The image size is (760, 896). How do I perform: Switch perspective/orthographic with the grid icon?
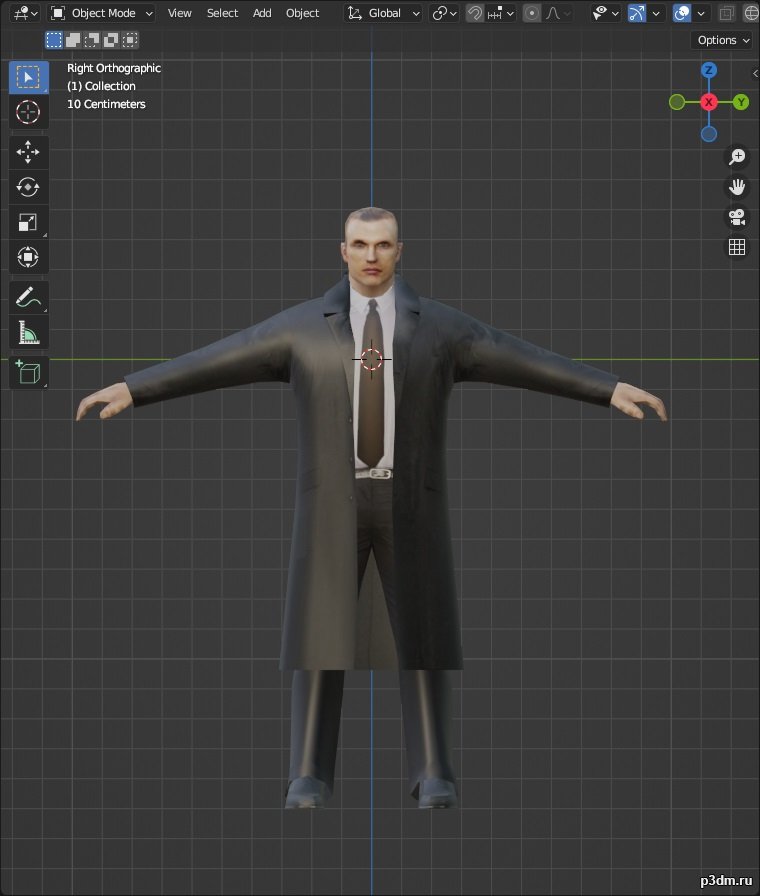tap(737, 247)
